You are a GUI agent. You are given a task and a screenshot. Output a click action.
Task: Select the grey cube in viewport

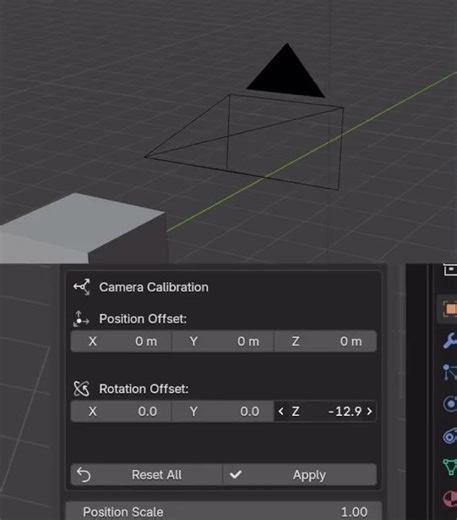(83, 228)
